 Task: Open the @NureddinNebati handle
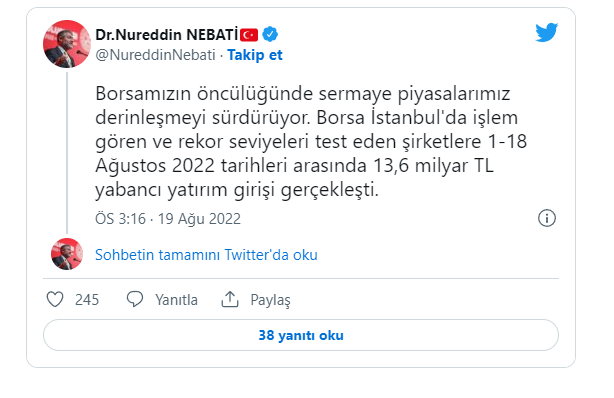coord(155,55)
